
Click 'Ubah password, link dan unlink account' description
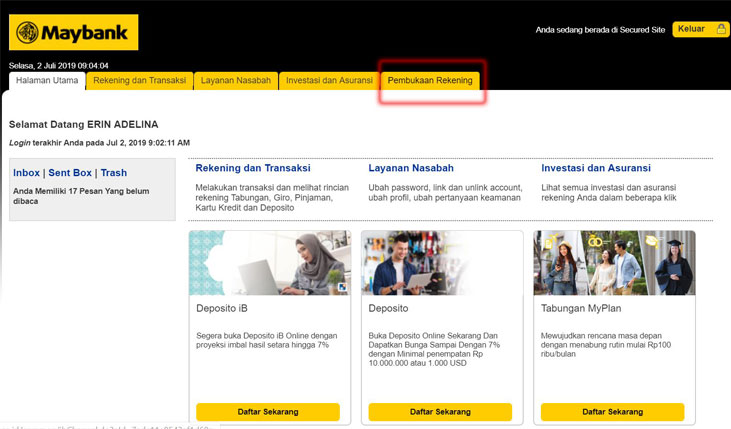[x=445, y=193]
